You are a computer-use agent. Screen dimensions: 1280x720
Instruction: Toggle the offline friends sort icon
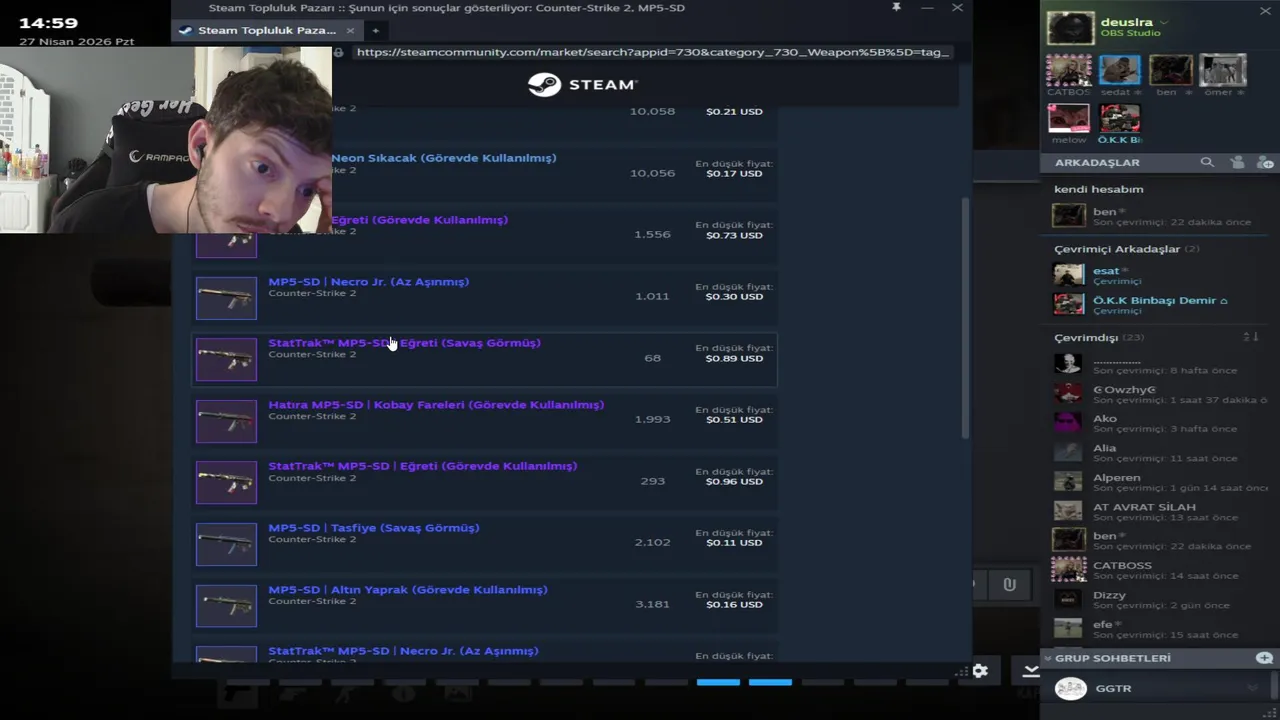pos(1250,338)
